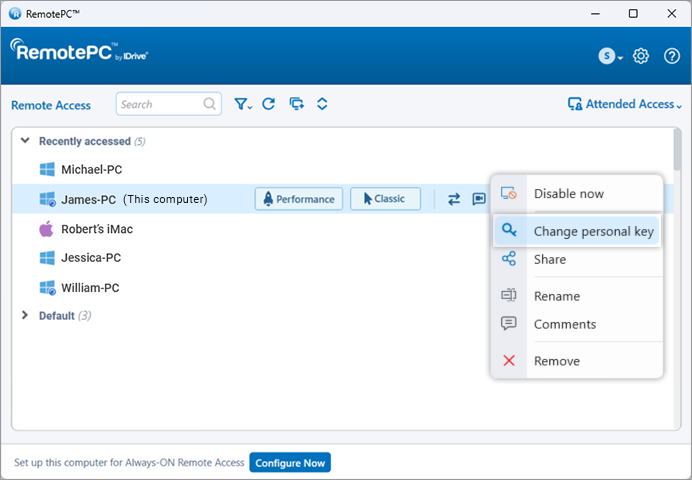Expand the Attended Access dropdown
692x480 pixels.
[x=625, y=104]
